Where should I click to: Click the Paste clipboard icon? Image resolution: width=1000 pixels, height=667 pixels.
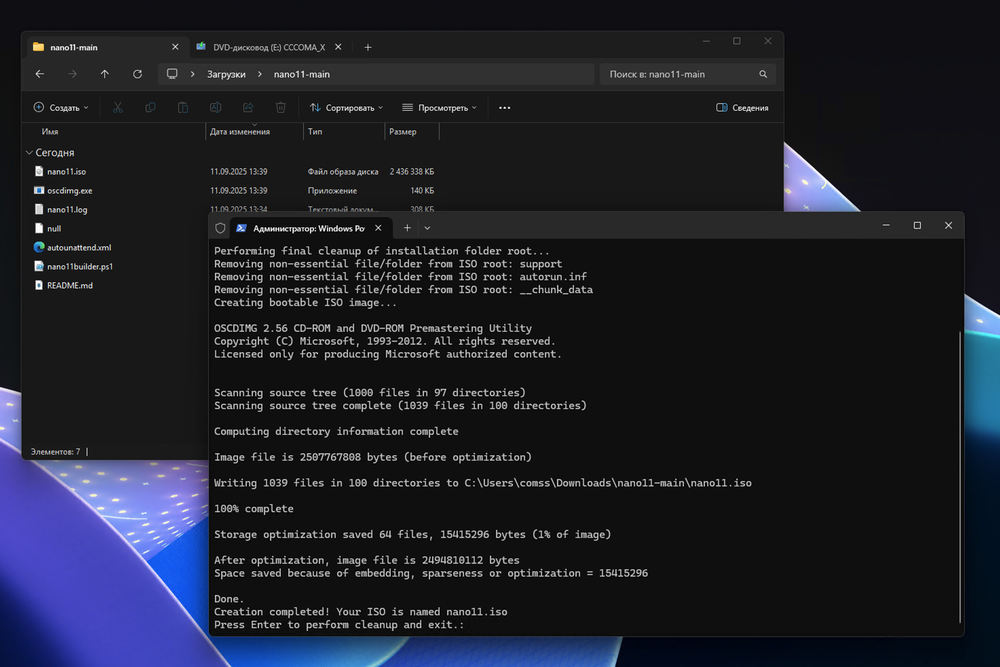(182, 108)
